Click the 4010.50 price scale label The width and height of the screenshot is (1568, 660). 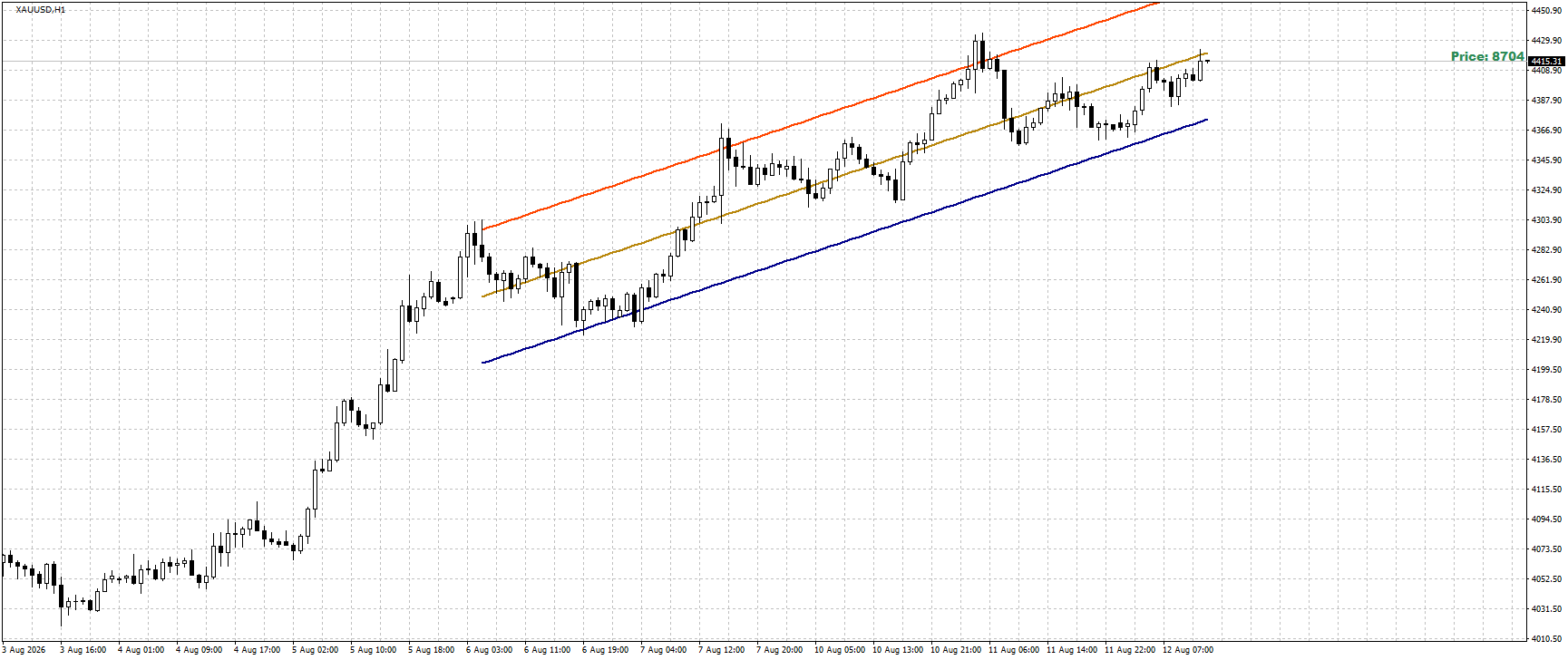[x=1546, y=639]
